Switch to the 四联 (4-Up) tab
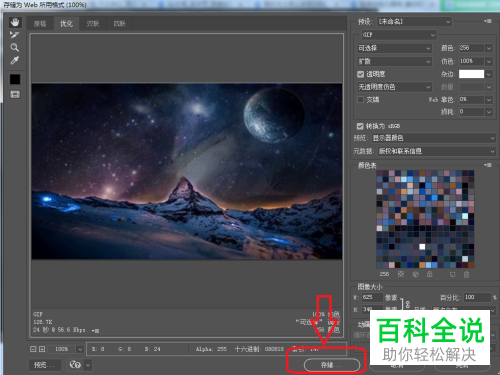Viewport: 500px width, 375px height. coord(119,24)
